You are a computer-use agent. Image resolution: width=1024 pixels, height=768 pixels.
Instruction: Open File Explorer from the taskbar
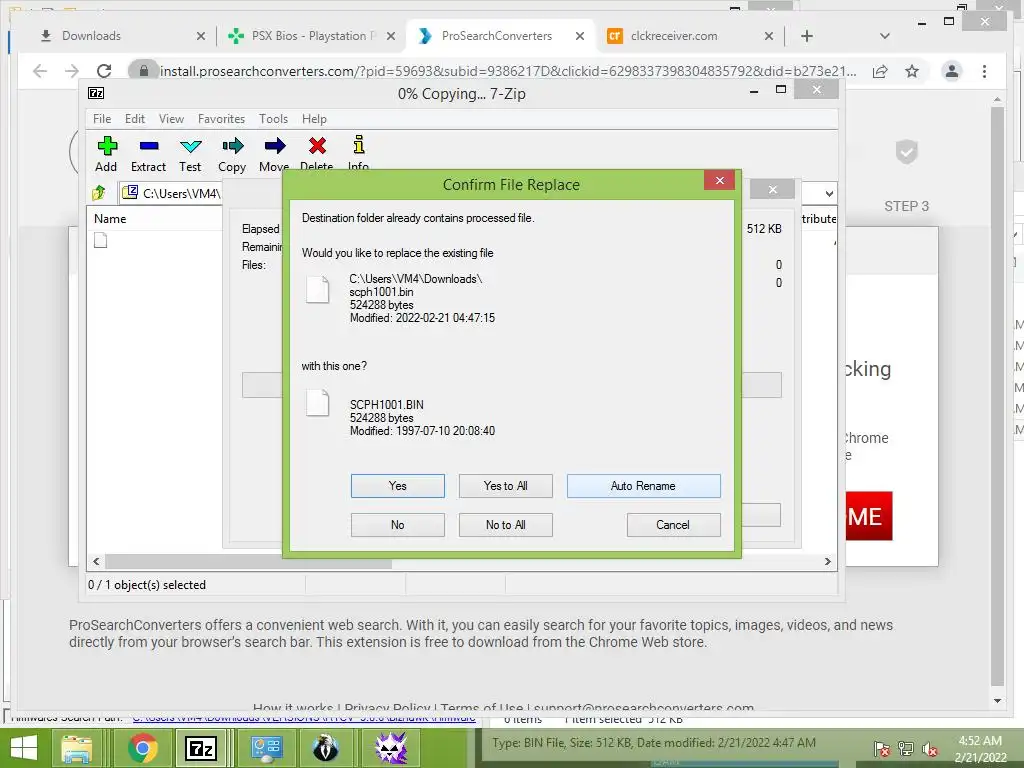(x=77, y=748)
